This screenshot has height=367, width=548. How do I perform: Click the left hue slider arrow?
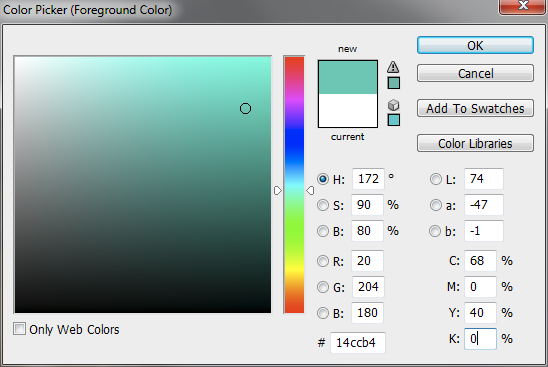pyautogui.click(x=277, y=190)
